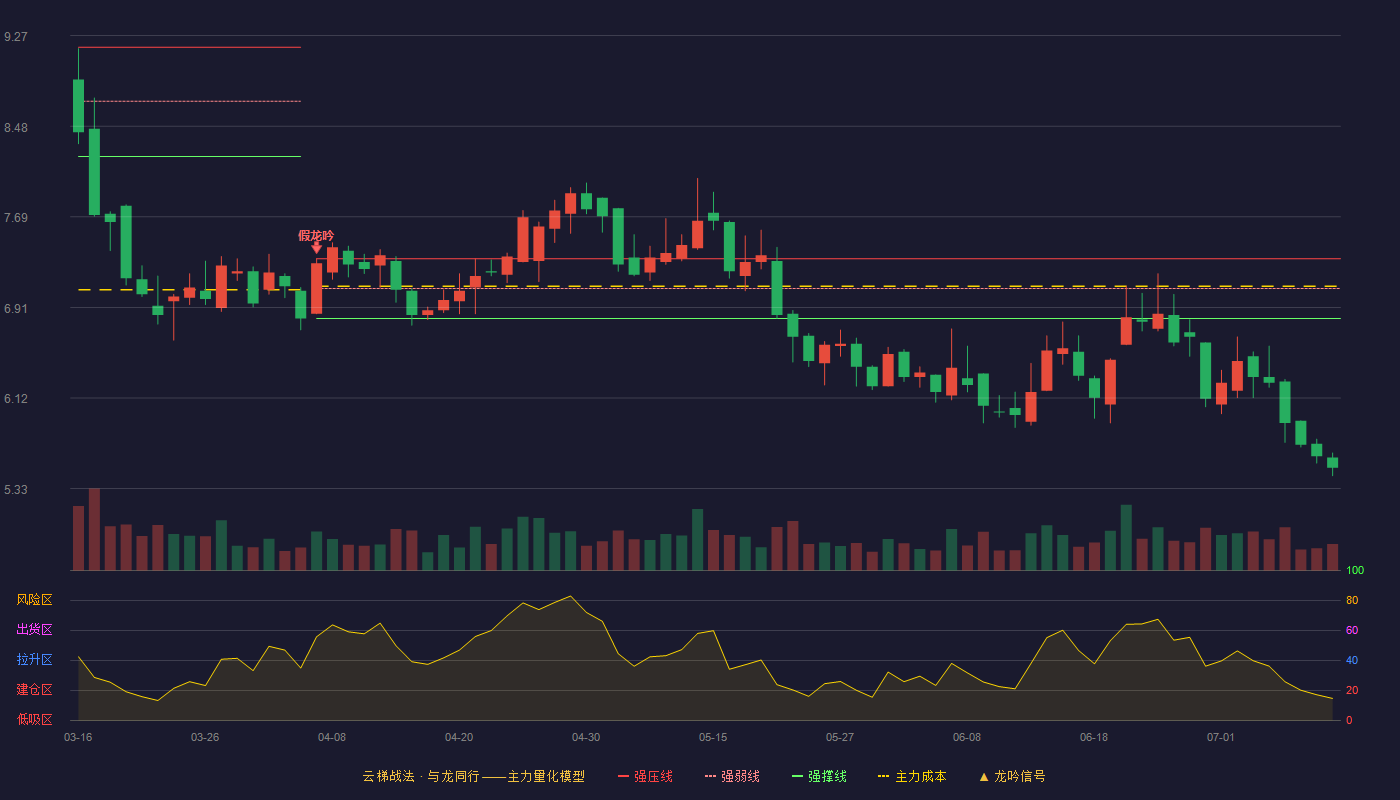
Task: Click the magenta 60 indicator axis value
Action: (x=1352, y=630)
